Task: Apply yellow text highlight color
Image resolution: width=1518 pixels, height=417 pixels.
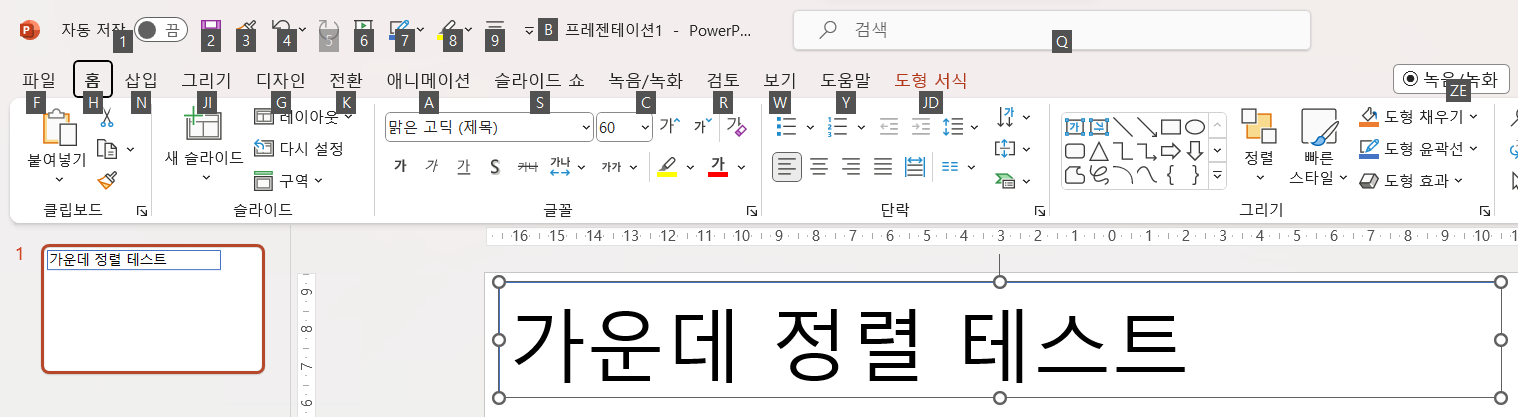Action: [667, 166]
